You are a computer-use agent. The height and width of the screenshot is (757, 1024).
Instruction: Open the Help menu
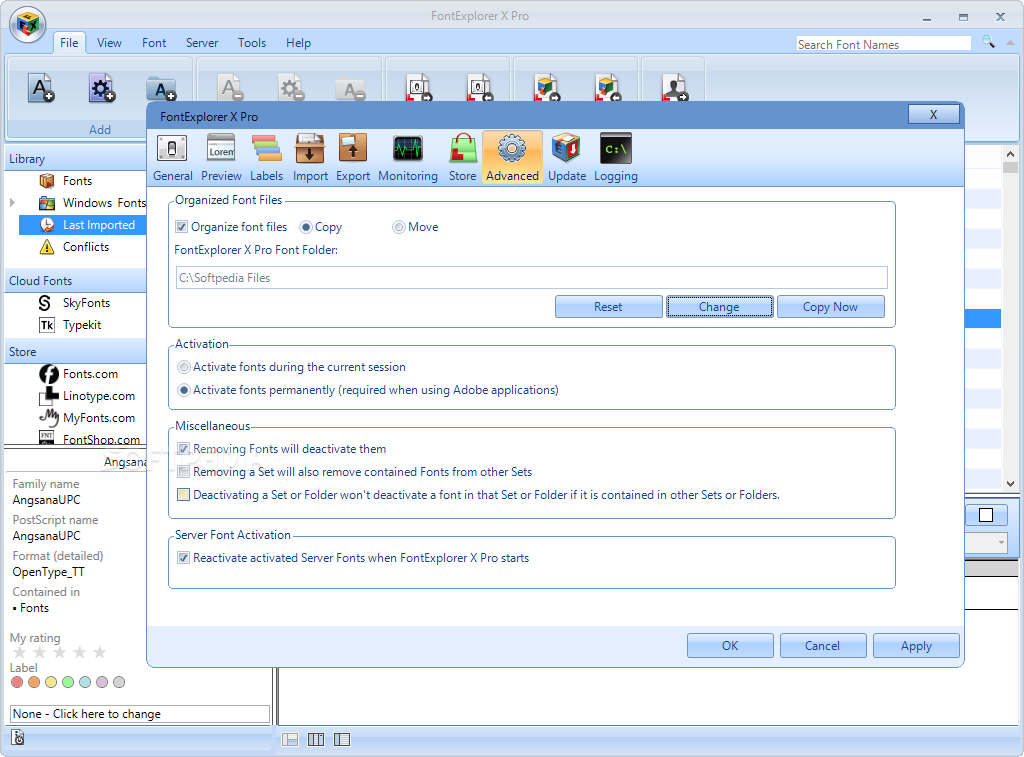pyautogui.click(x=298, y=42)
